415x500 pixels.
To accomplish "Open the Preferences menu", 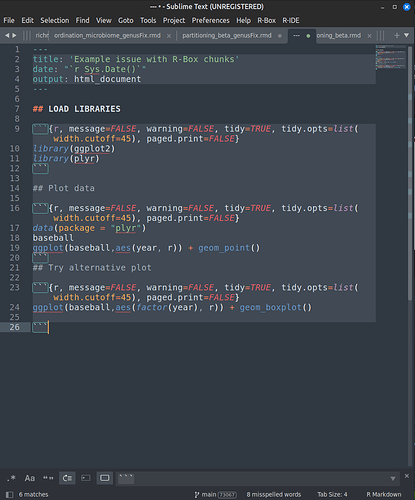I will coord(210,20).
